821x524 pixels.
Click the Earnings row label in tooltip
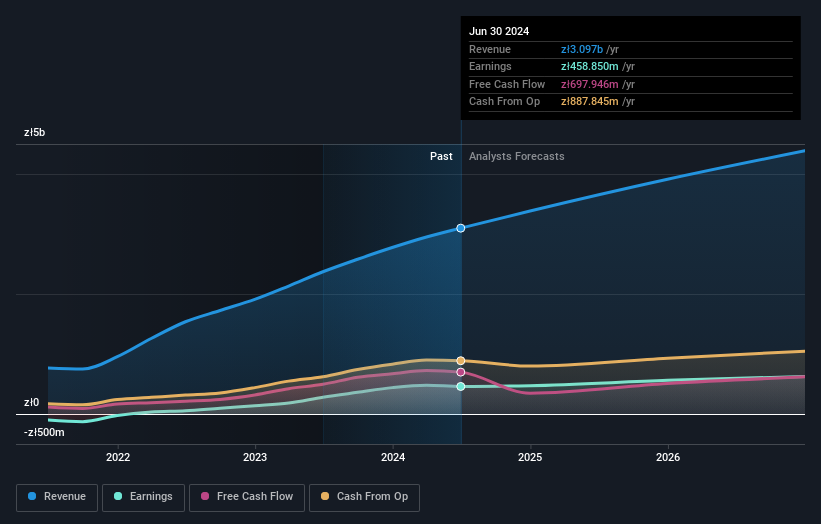pos(490,66)
